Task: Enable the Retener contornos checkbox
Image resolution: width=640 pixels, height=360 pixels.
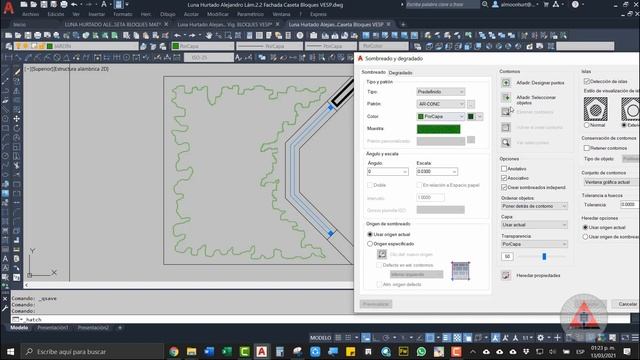Action: point(587,148)
